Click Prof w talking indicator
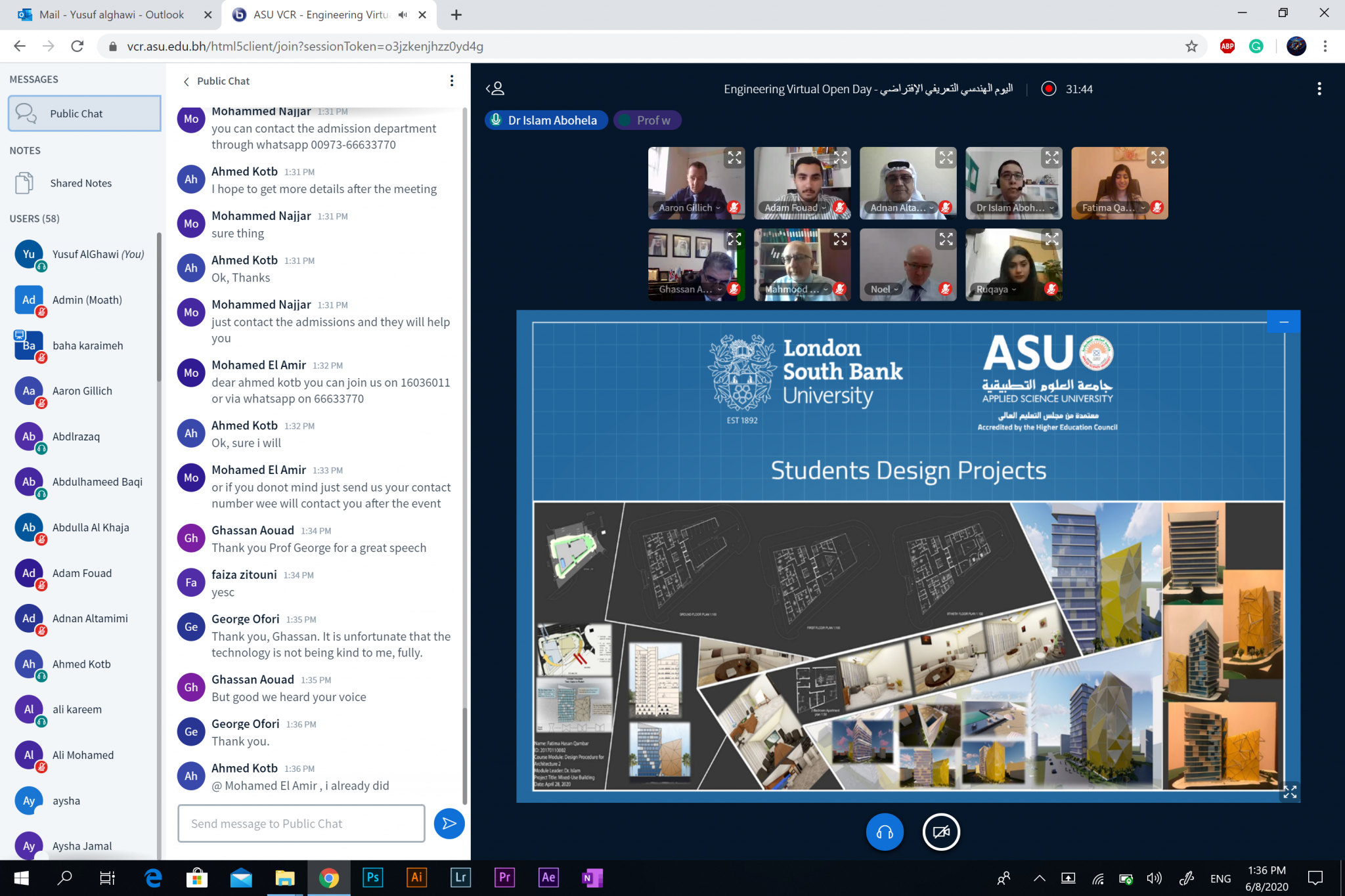 pos(647,120)
